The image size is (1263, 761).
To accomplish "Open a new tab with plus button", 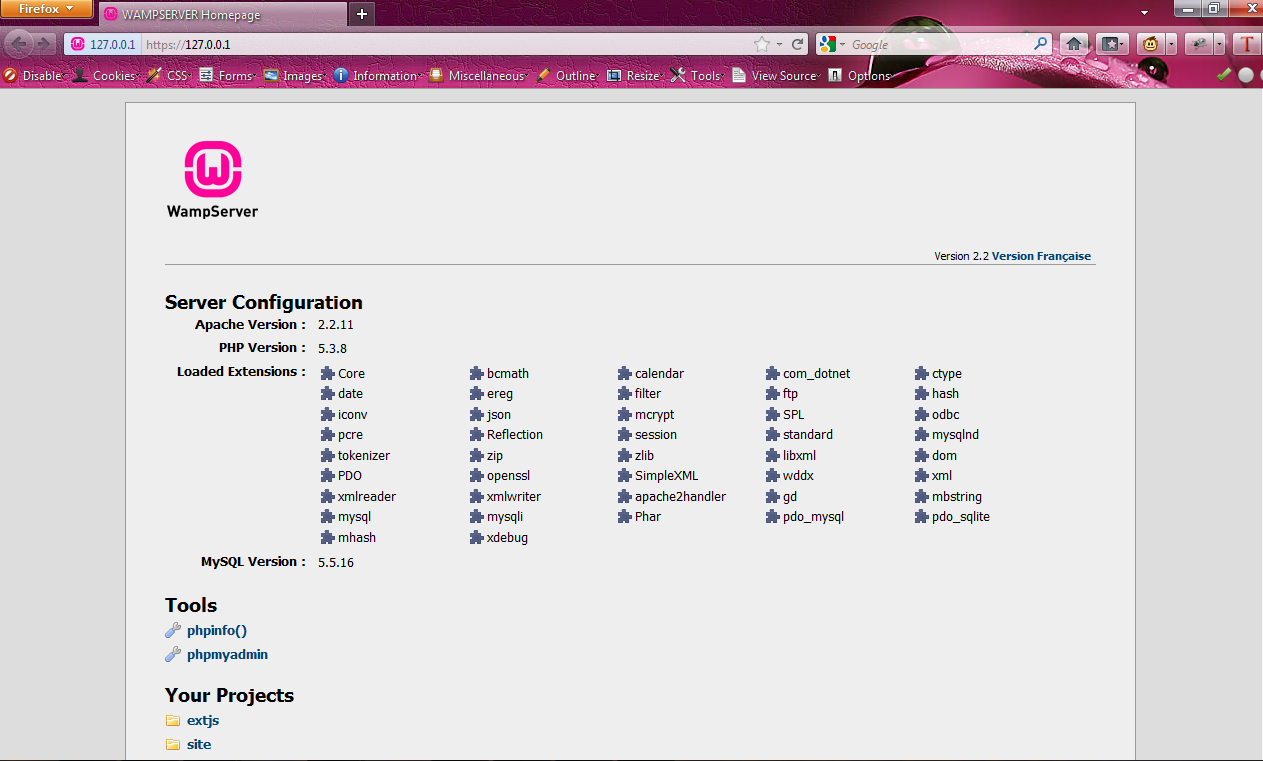I will [x=362, y=13].
